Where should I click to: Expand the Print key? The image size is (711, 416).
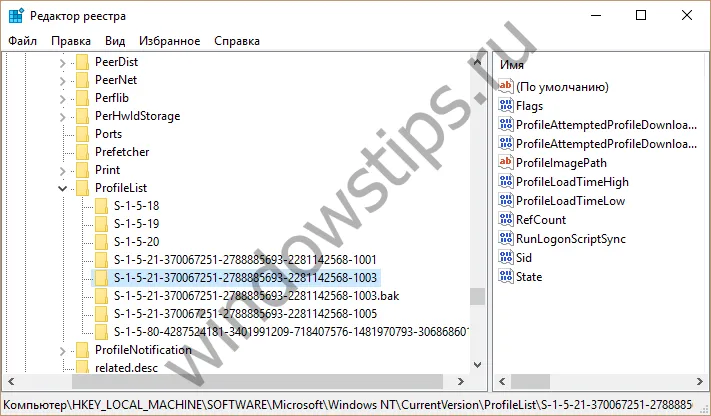63,171
